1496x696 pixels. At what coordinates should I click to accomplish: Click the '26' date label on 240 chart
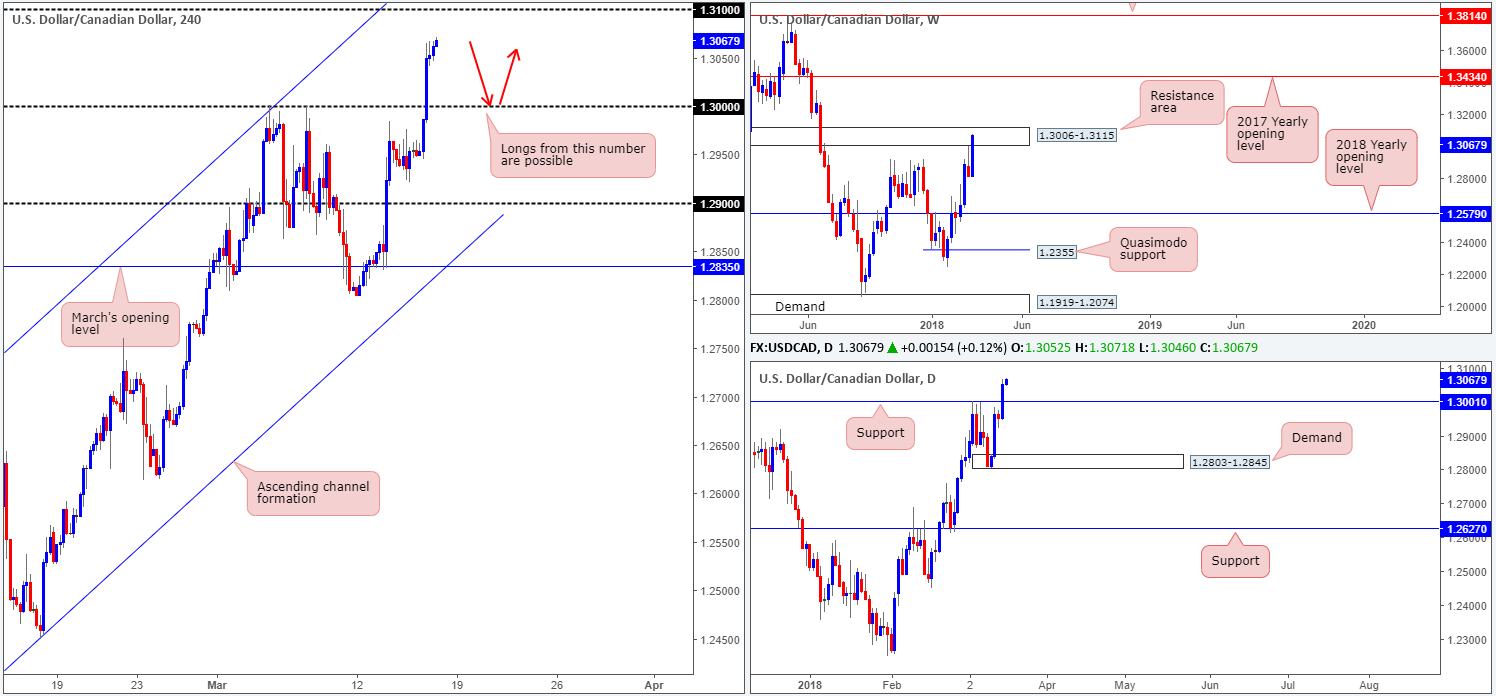tap(556, 685)
